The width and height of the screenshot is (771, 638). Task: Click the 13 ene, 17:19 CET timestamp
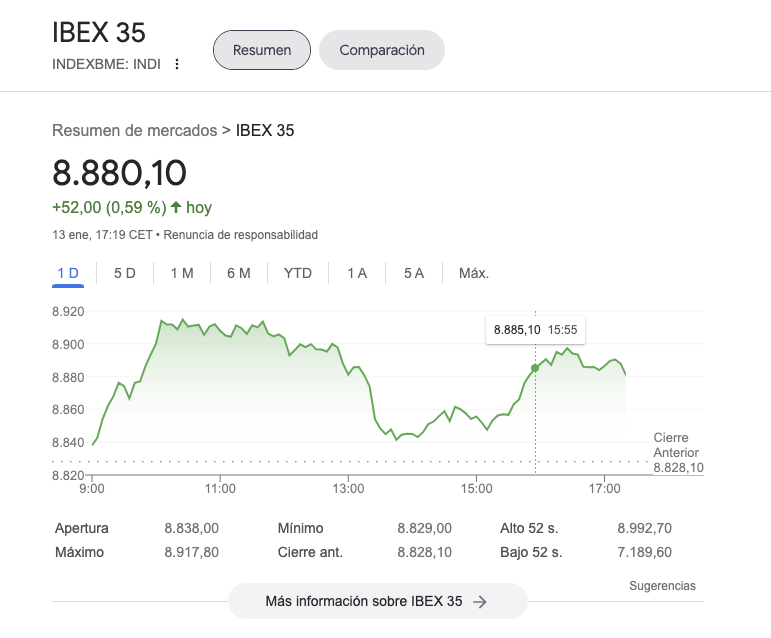point(102,235)
